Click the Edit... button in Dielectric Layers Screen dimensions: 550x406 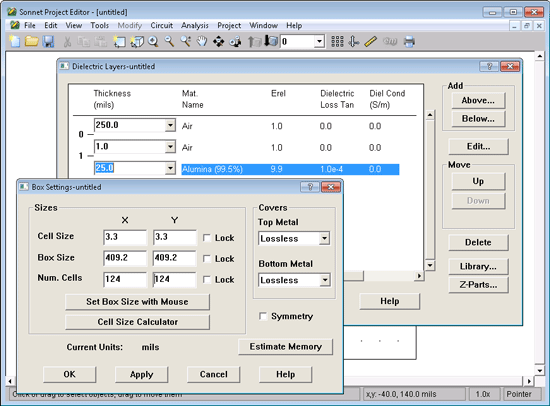(x=478, y=146)
